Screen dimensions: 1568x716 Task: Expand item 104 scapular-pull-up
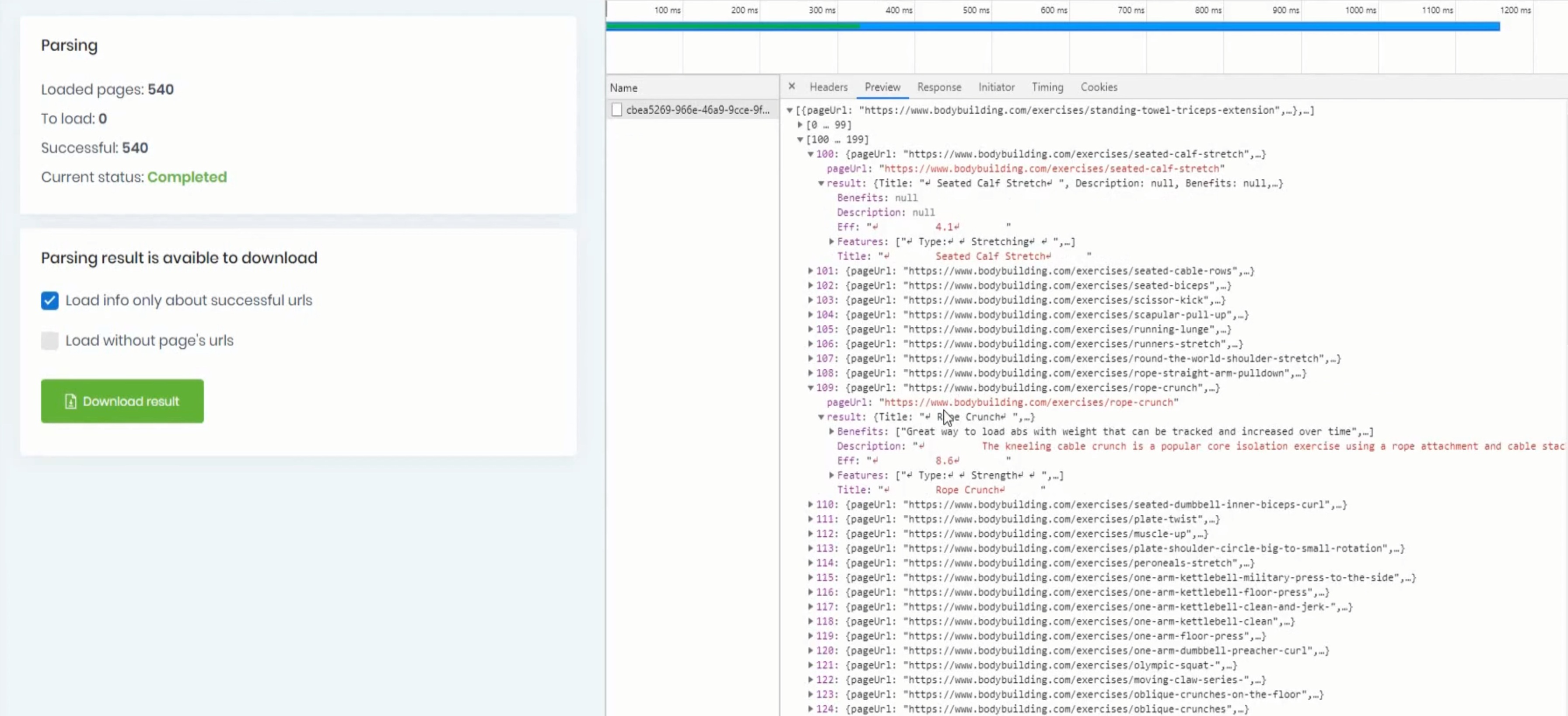click(811, 314)
